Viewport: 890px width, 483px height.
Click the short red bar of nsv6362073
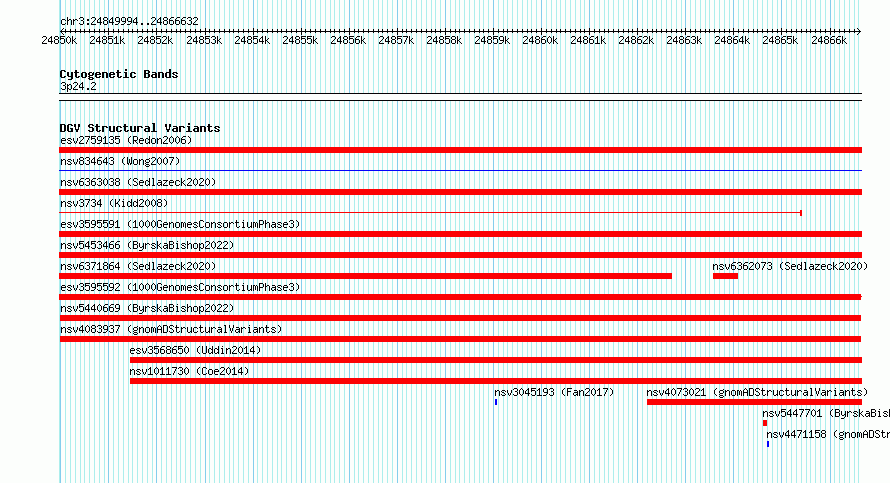[x=725, y=276]
